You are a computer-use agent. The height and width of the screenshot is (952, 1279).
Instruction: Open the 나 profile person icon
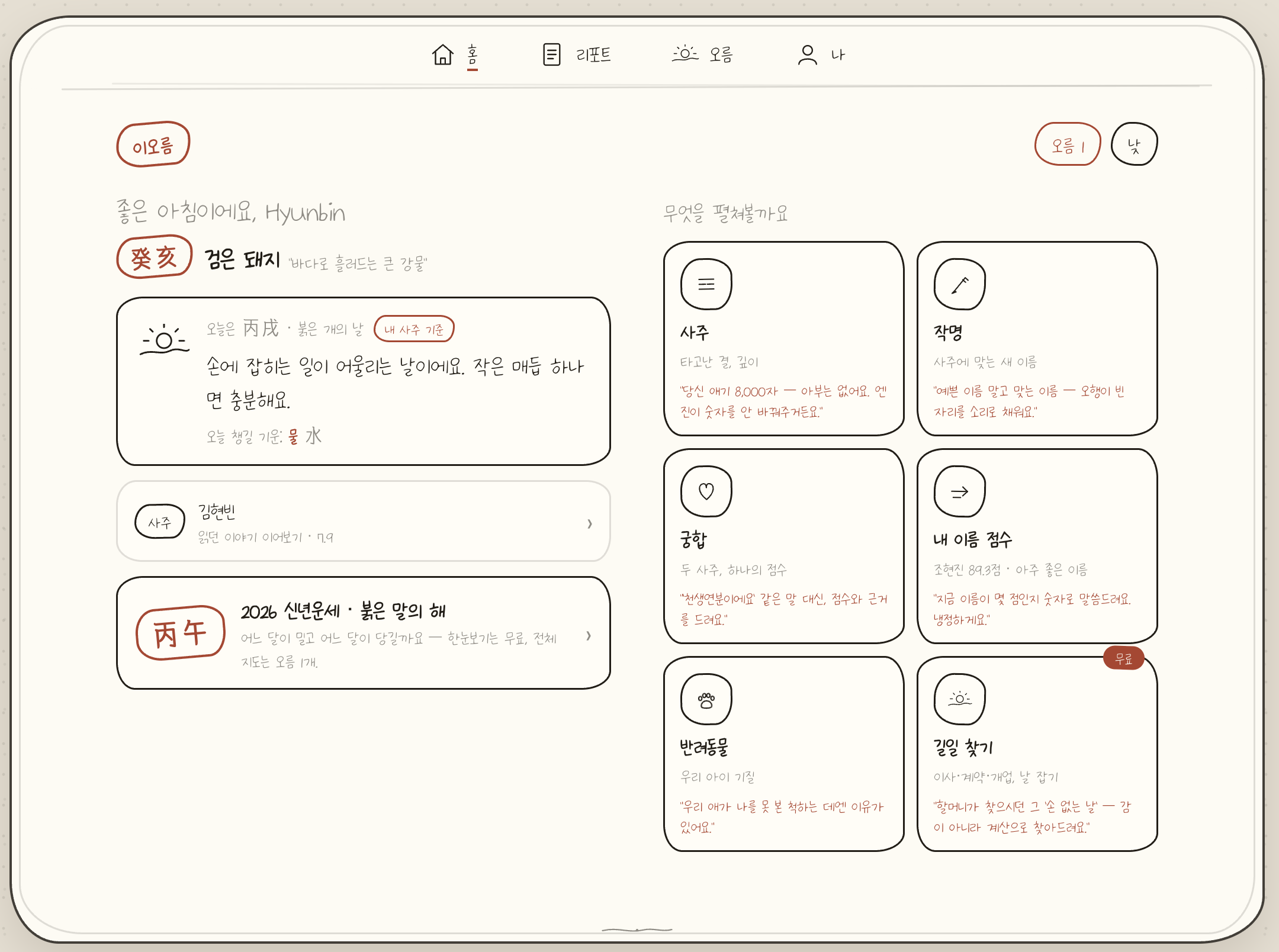tap(807, 54)
